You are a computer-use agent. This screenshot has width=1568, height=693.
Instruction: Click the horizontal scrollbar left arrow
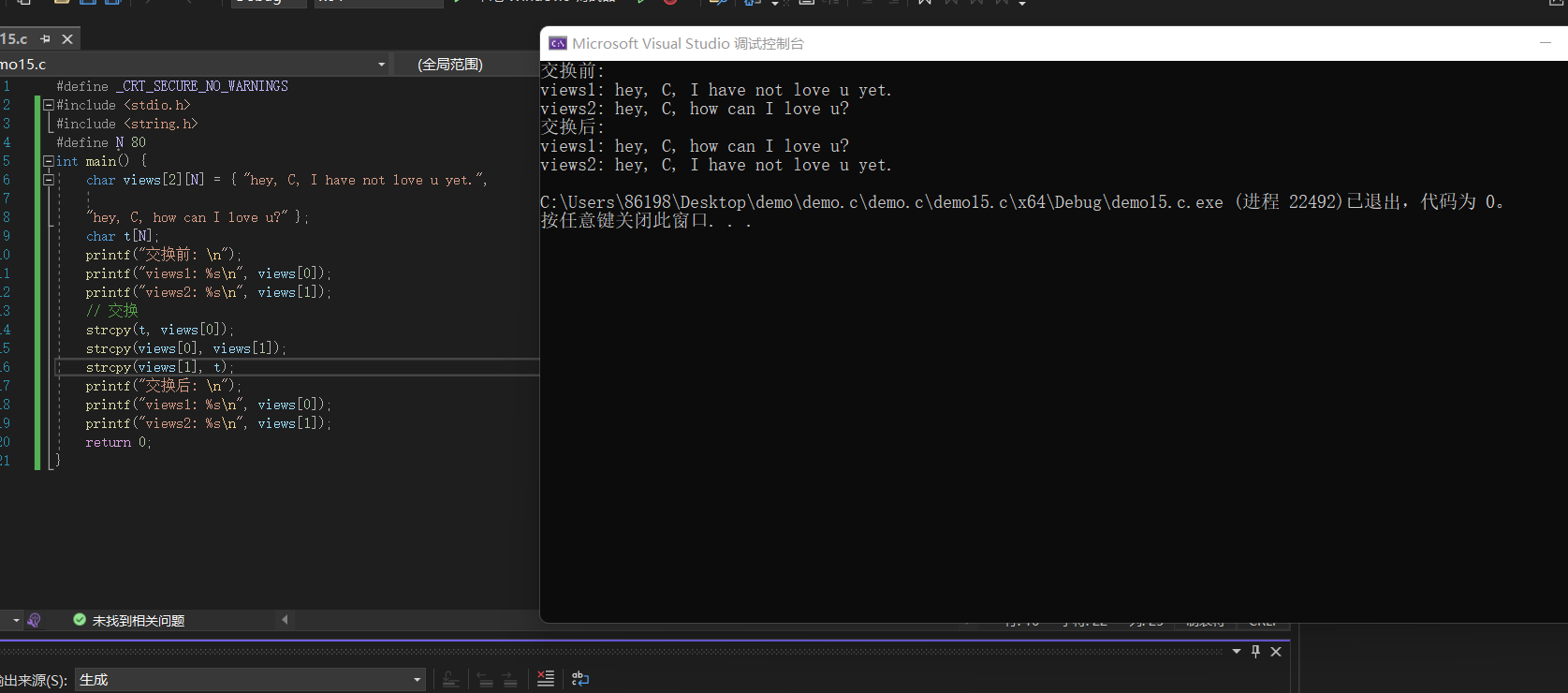[x=286, y=619]
